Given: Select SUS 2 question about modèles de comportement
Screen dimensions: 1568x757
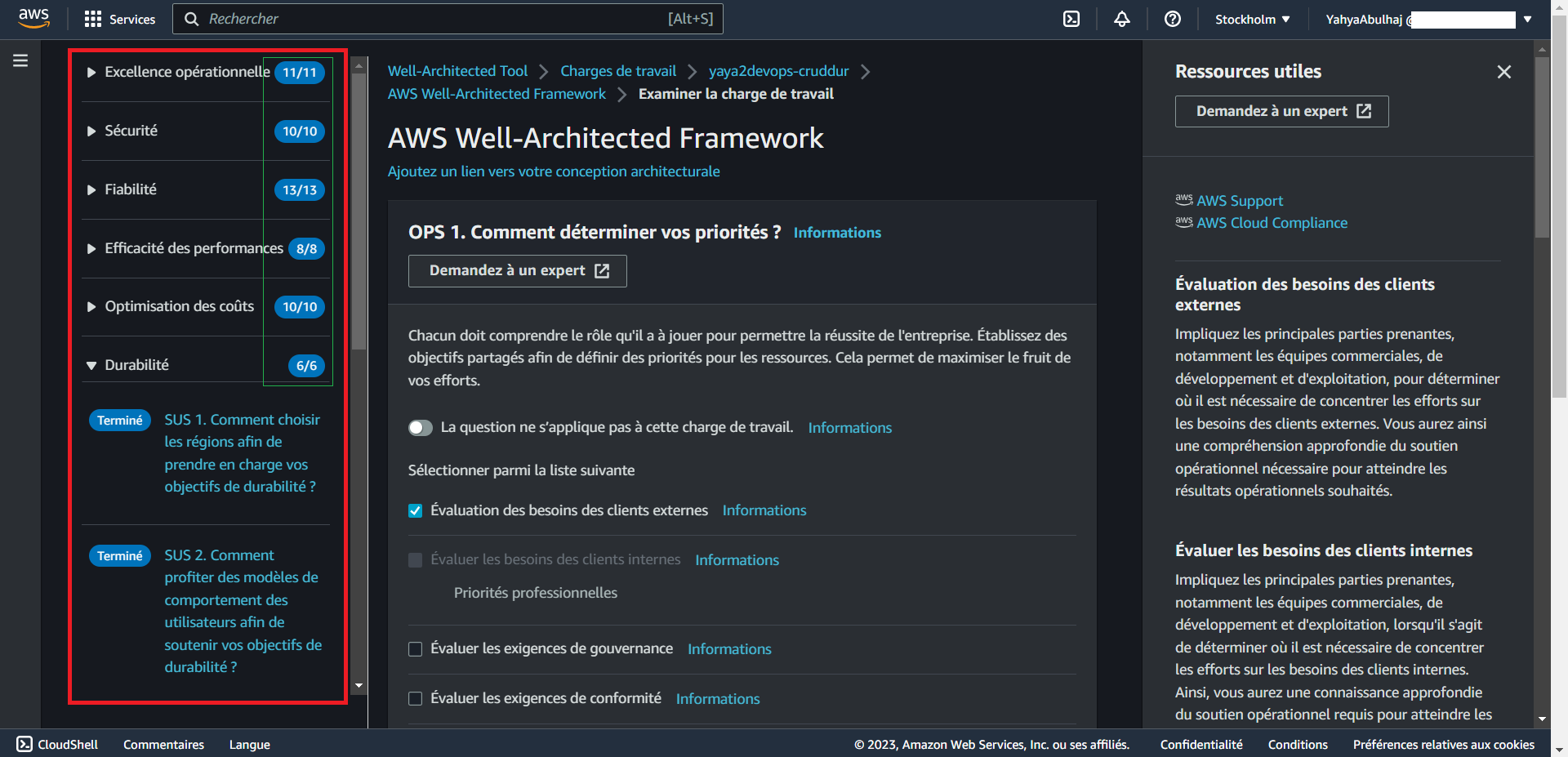Looking at the screenshot, I should 243,611.
